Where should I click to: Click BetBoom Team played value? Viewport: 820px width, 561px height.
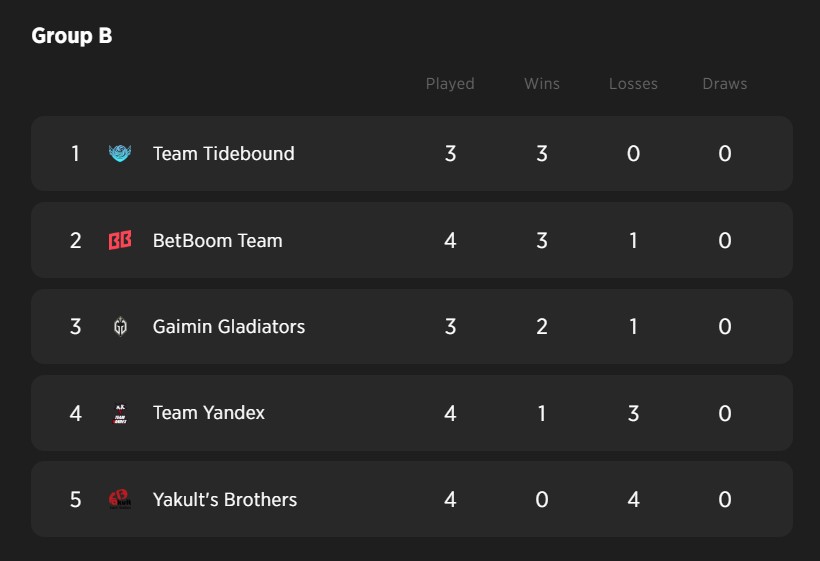[450, 241]
